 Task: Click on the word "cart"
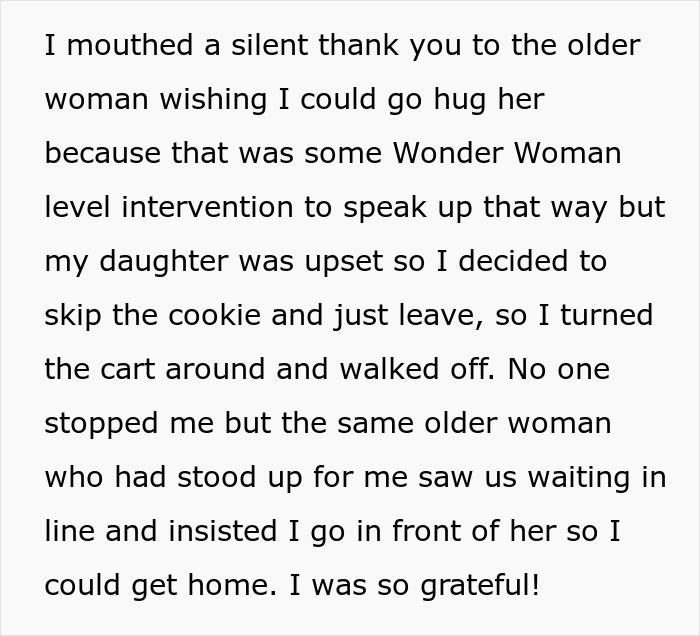pos(127,370)
